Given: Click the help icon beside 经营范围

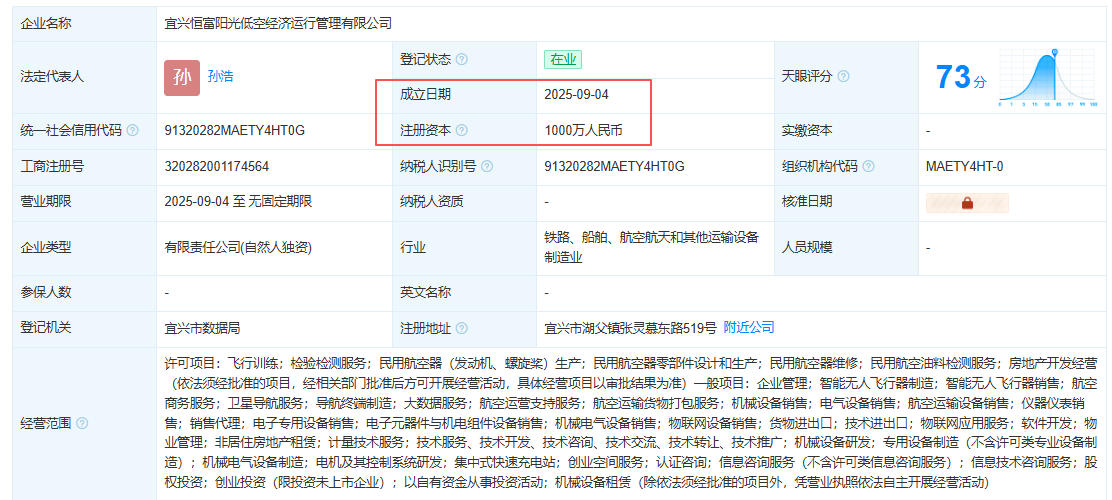Looking at the screenshot, I should (82, 423).
